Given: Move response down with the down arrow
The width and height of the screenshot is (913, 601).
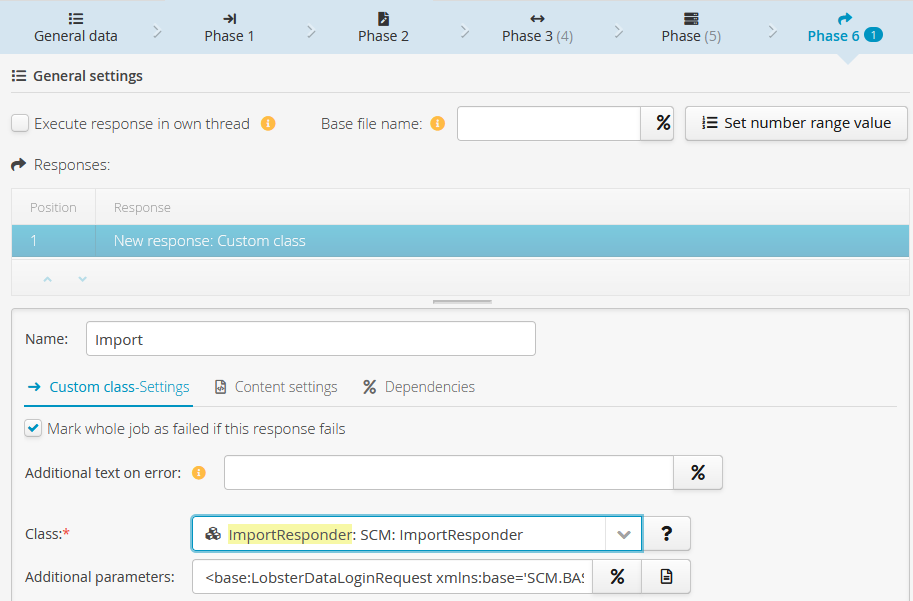Looking at the screenshot, I should click(82, 279).
